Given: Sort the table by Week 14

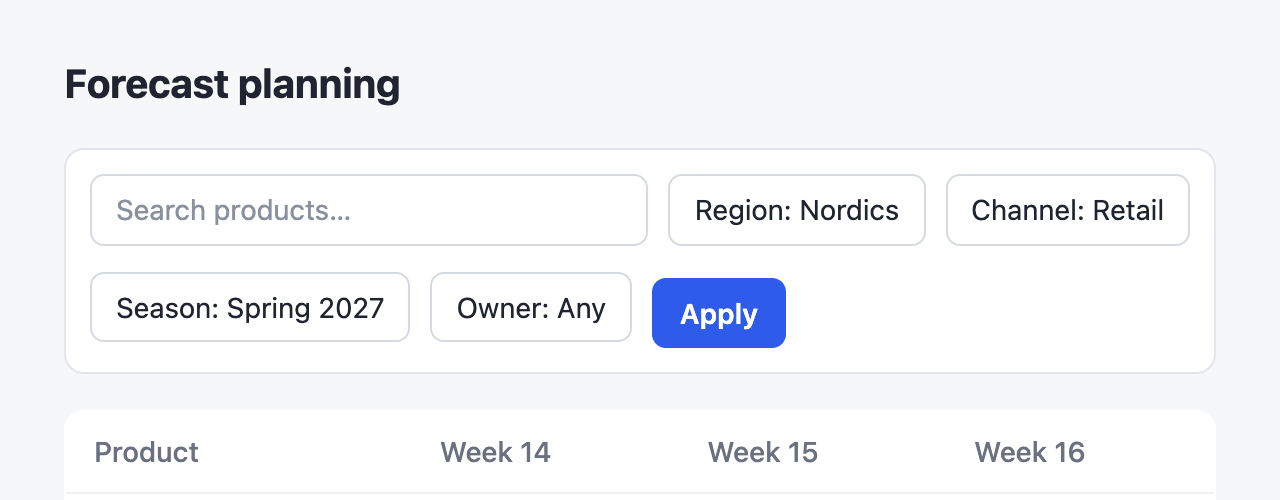Looking at the screenshot, I should 496,452.
